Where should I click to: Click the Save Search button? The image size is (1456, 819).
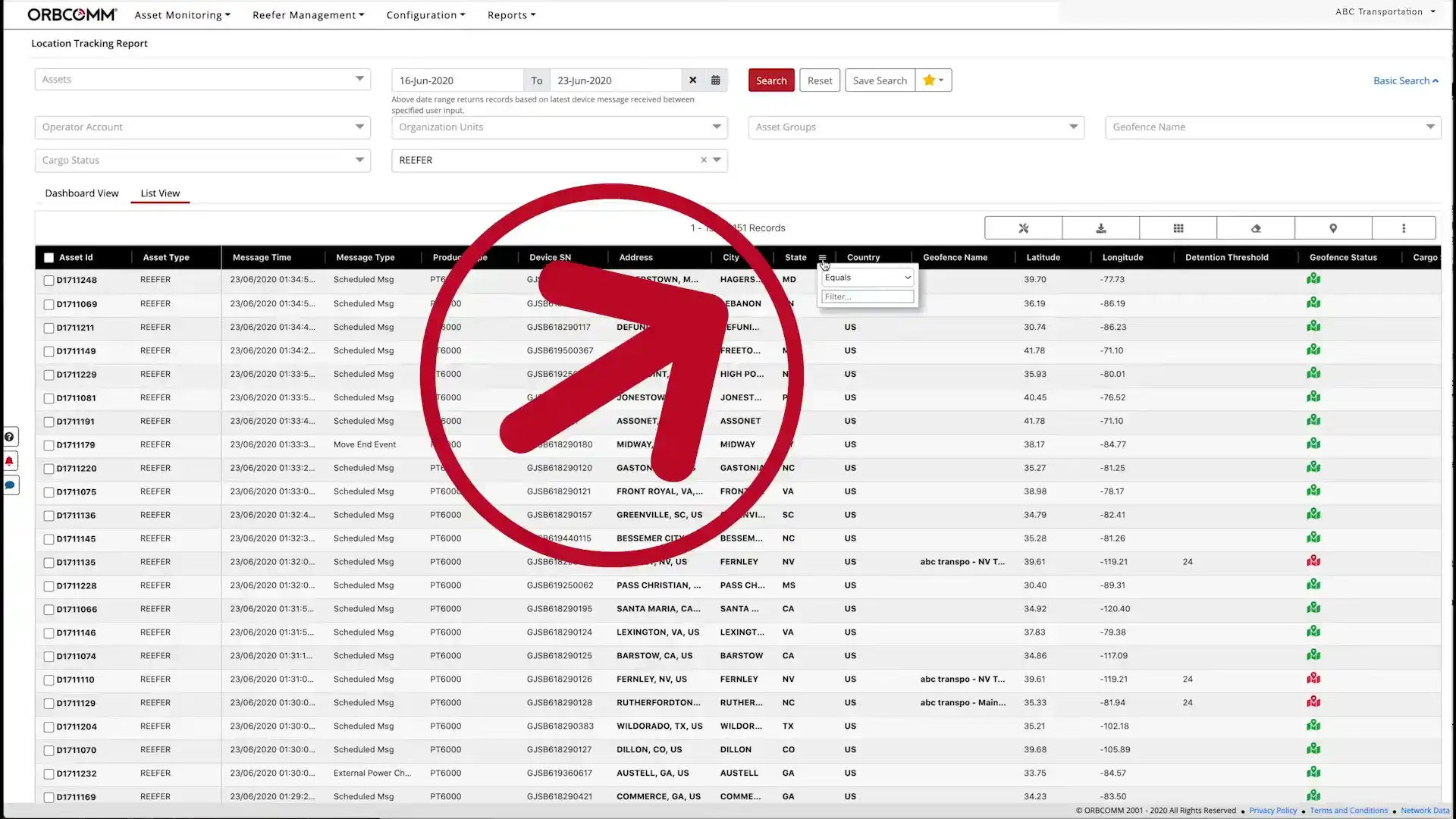(x=879, y=80)
